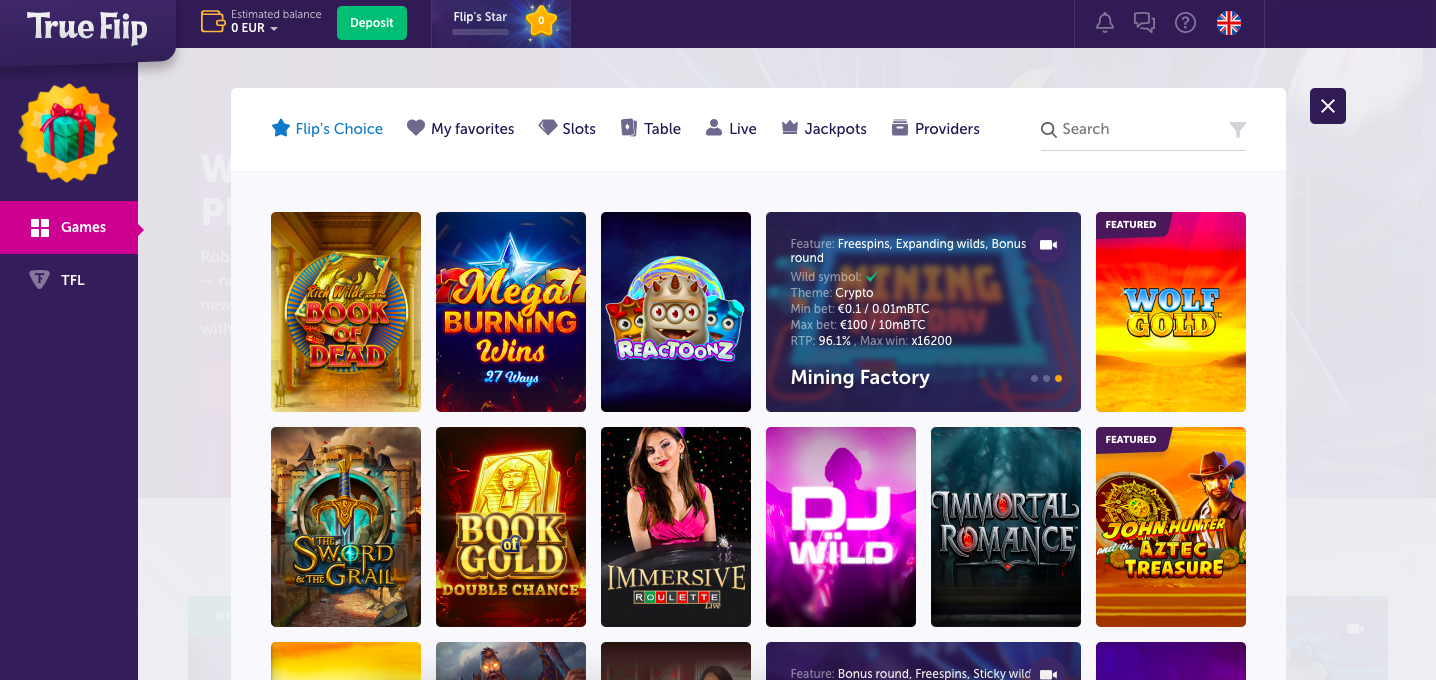Open Immersive Roulette live game
The width and height of the screenshot is (1436, 680).
click(676, 527)
